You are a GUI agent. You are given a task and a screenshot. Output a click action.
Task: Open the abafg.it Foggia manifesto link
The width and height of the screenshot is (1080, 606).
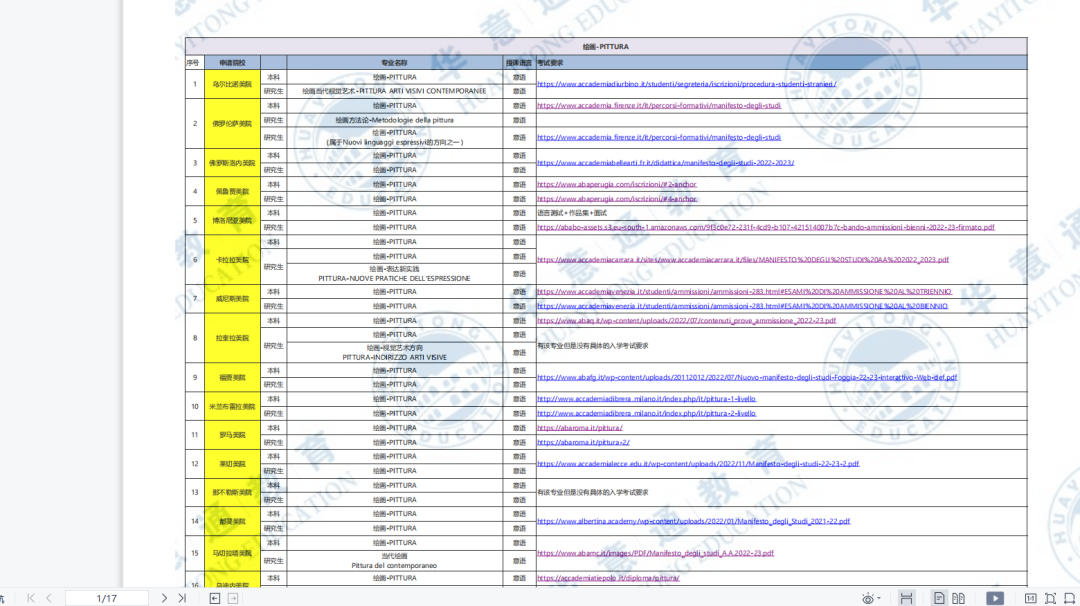click(747, 377)
